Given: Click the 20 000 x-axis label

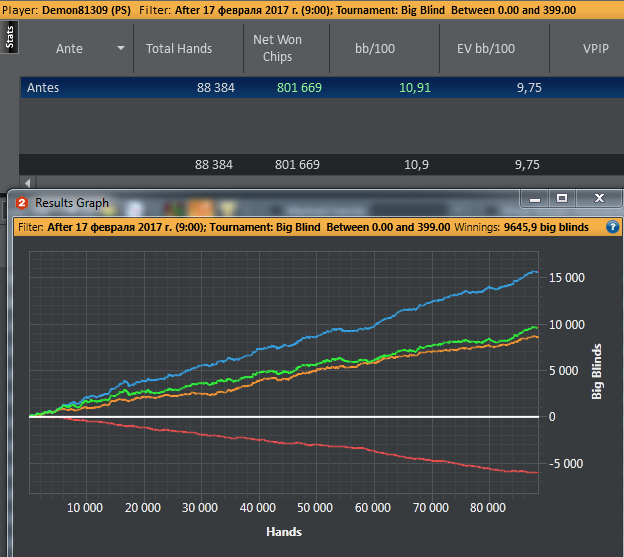Looking at the screenshot, I should coord(143,508).
